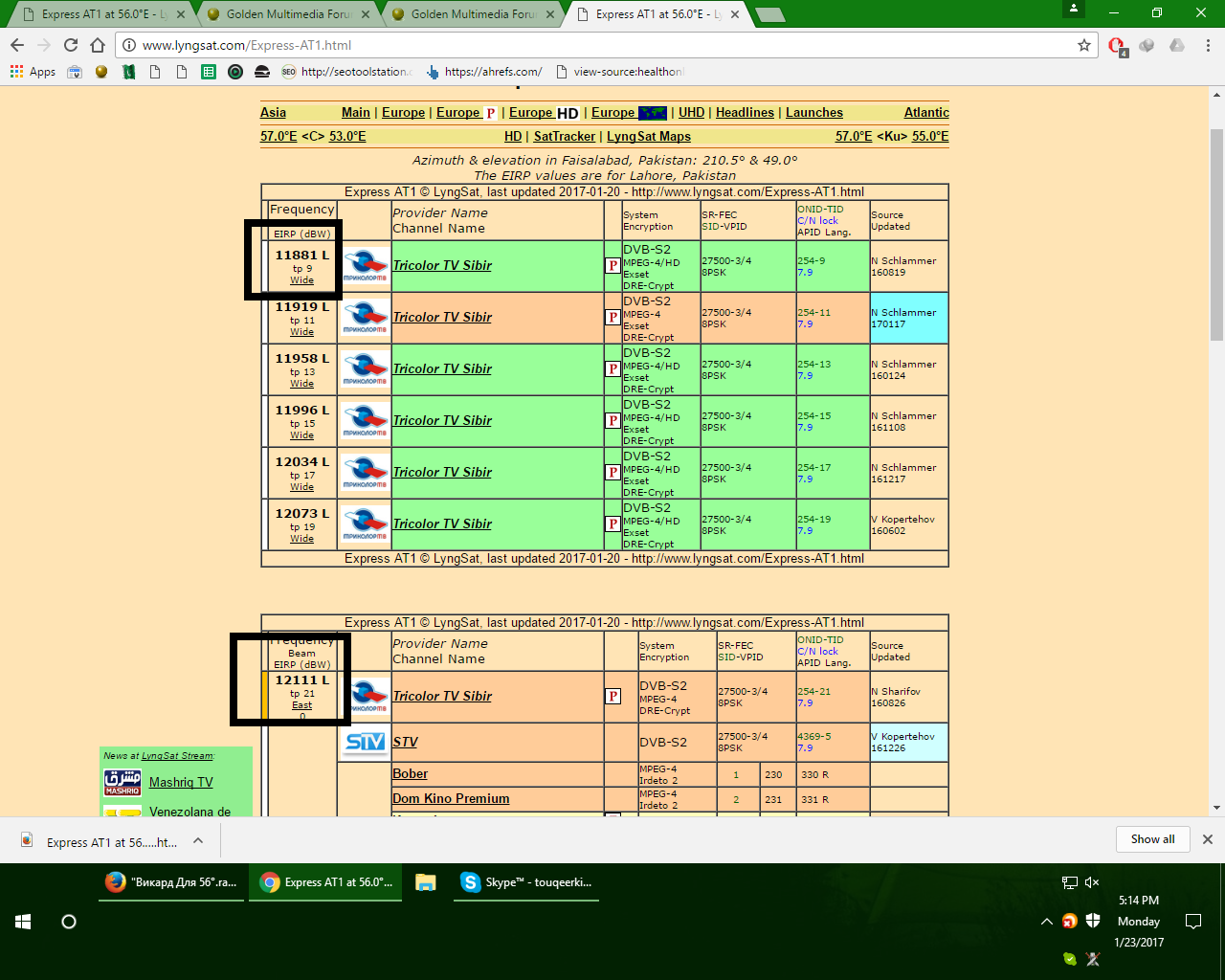Open Tricolor TV Sibir in 11958 L row
This screenshot has height=980, width=1225.
coord(442,369)
